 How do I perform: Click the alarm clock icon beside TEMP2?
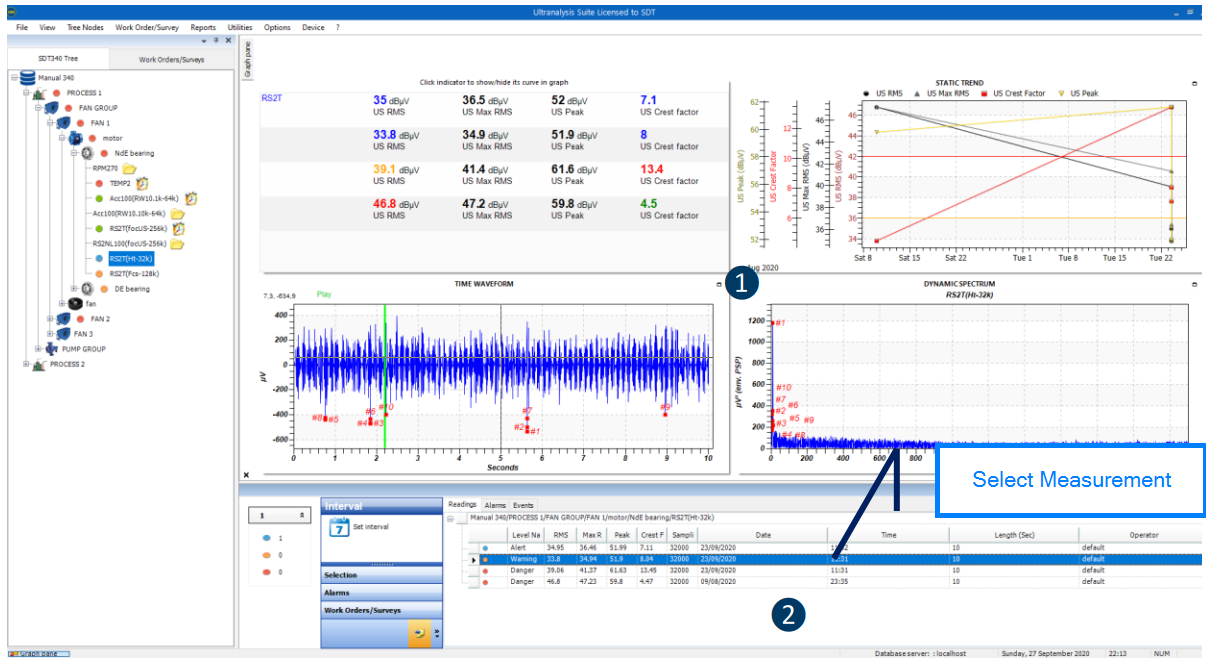pos(142,183)
